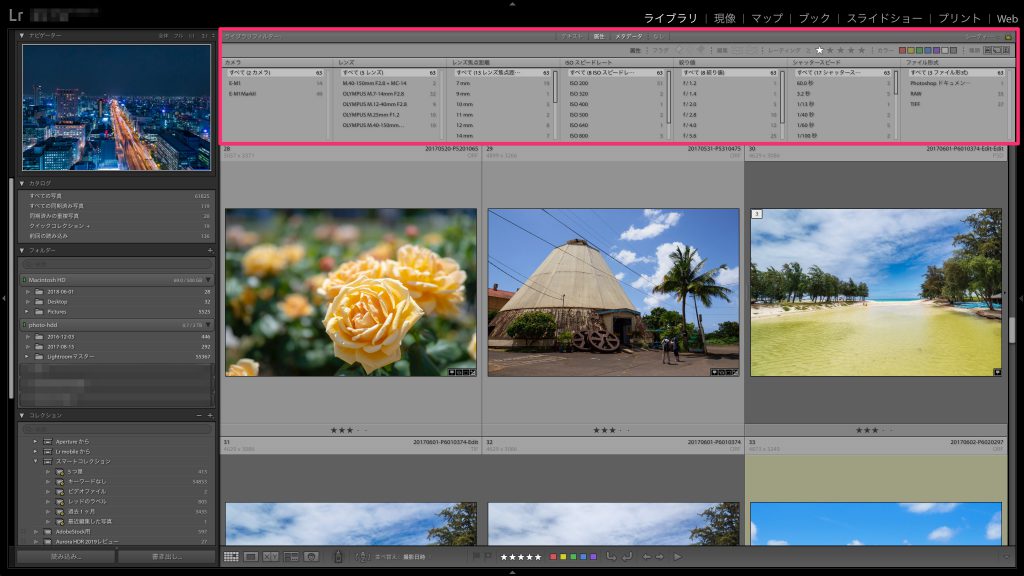Open Compare view (XY) from the toolbar
This screenshot has height=576, width=1024.
click(x=270, y=556)
